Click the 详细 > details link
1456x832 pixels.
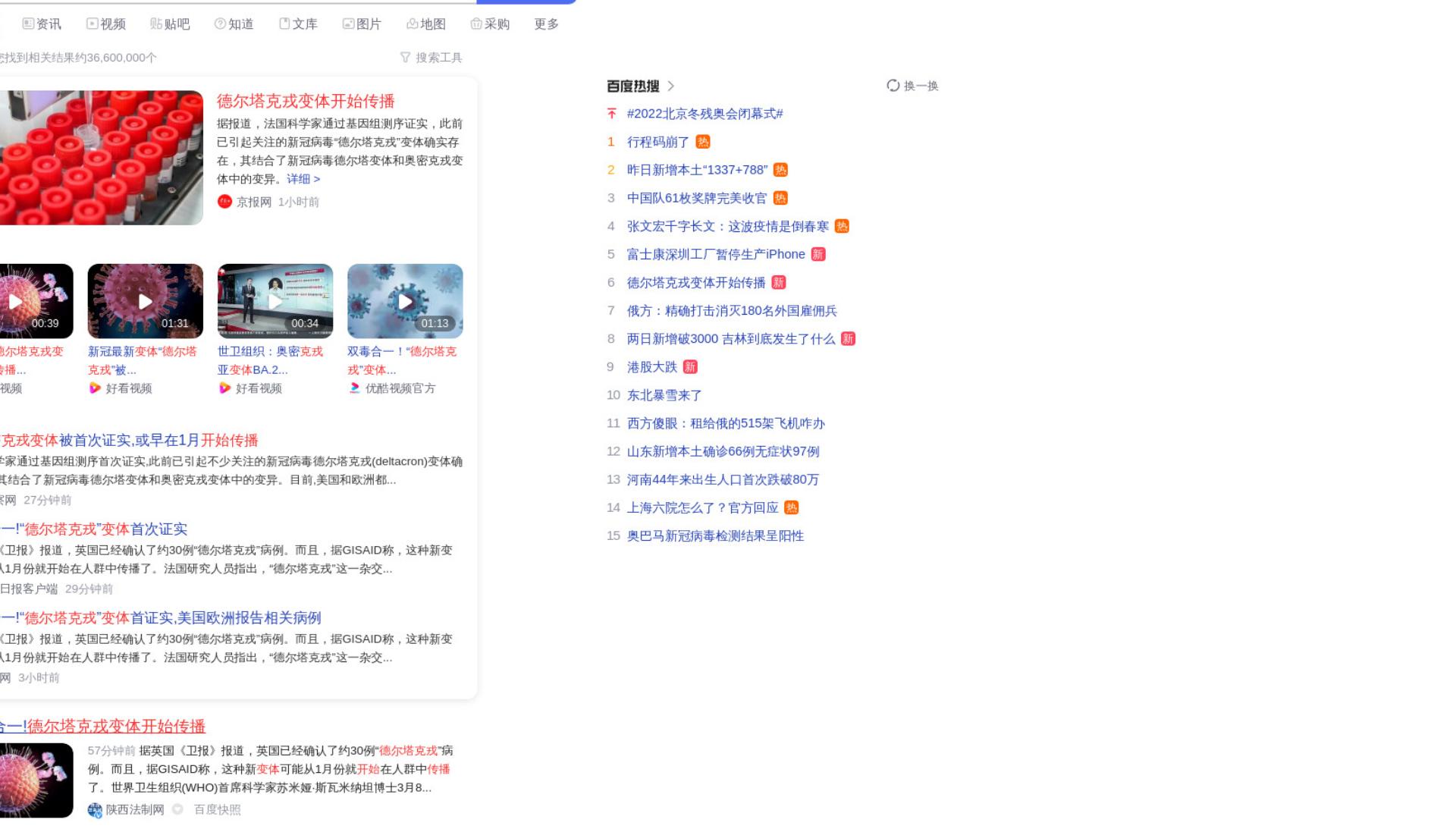click(303, 179)
